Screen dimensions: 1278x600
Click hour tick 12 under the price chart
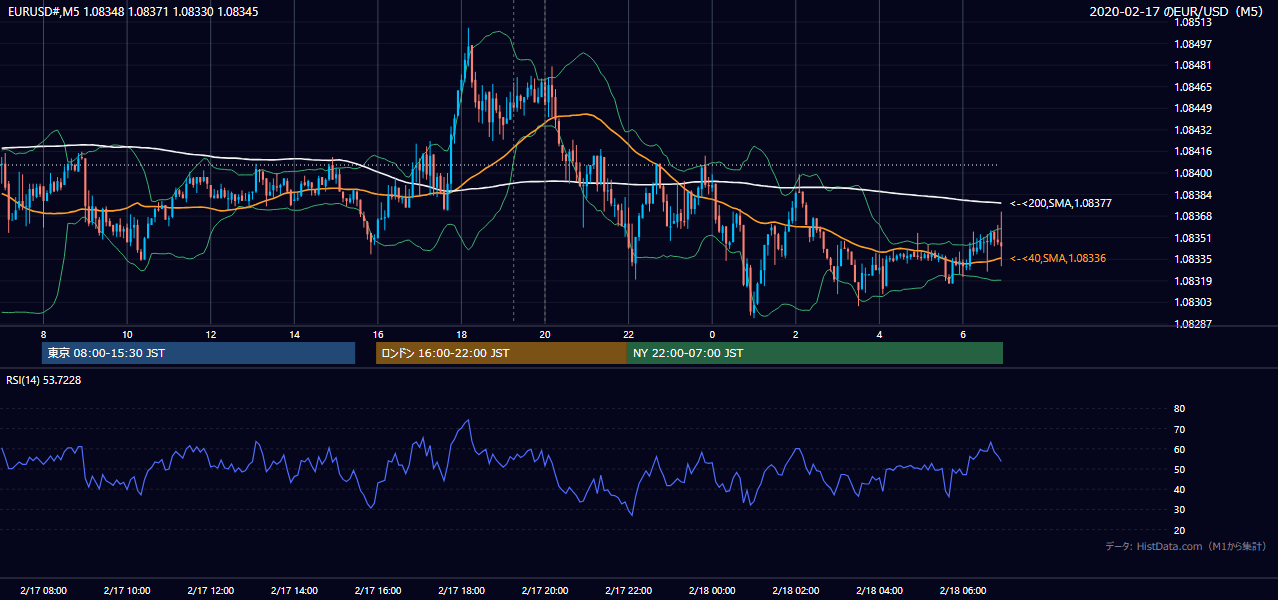[211, 334]
